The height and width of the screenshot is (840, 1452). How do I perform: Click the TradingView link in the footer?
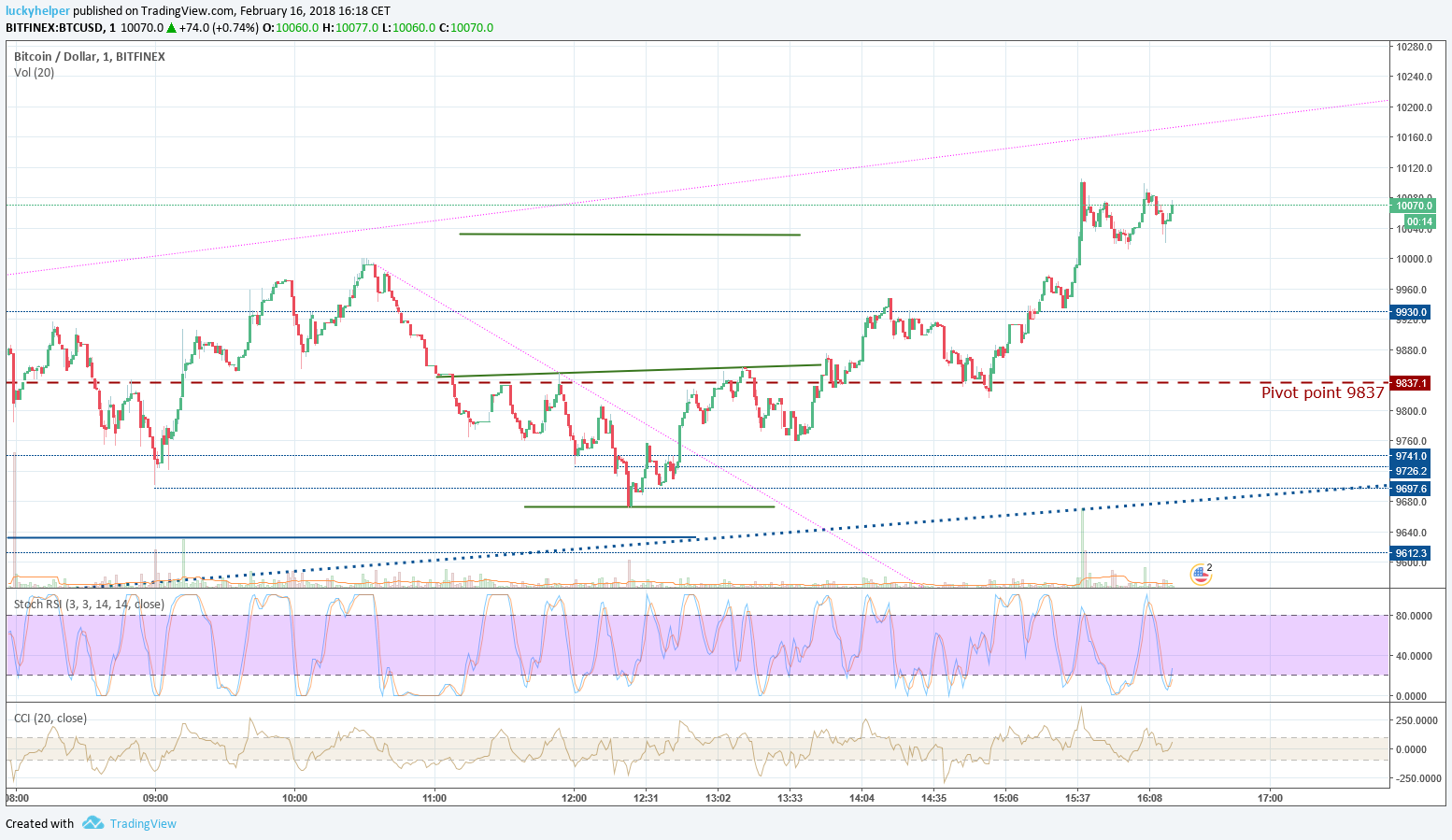(143, 823)
